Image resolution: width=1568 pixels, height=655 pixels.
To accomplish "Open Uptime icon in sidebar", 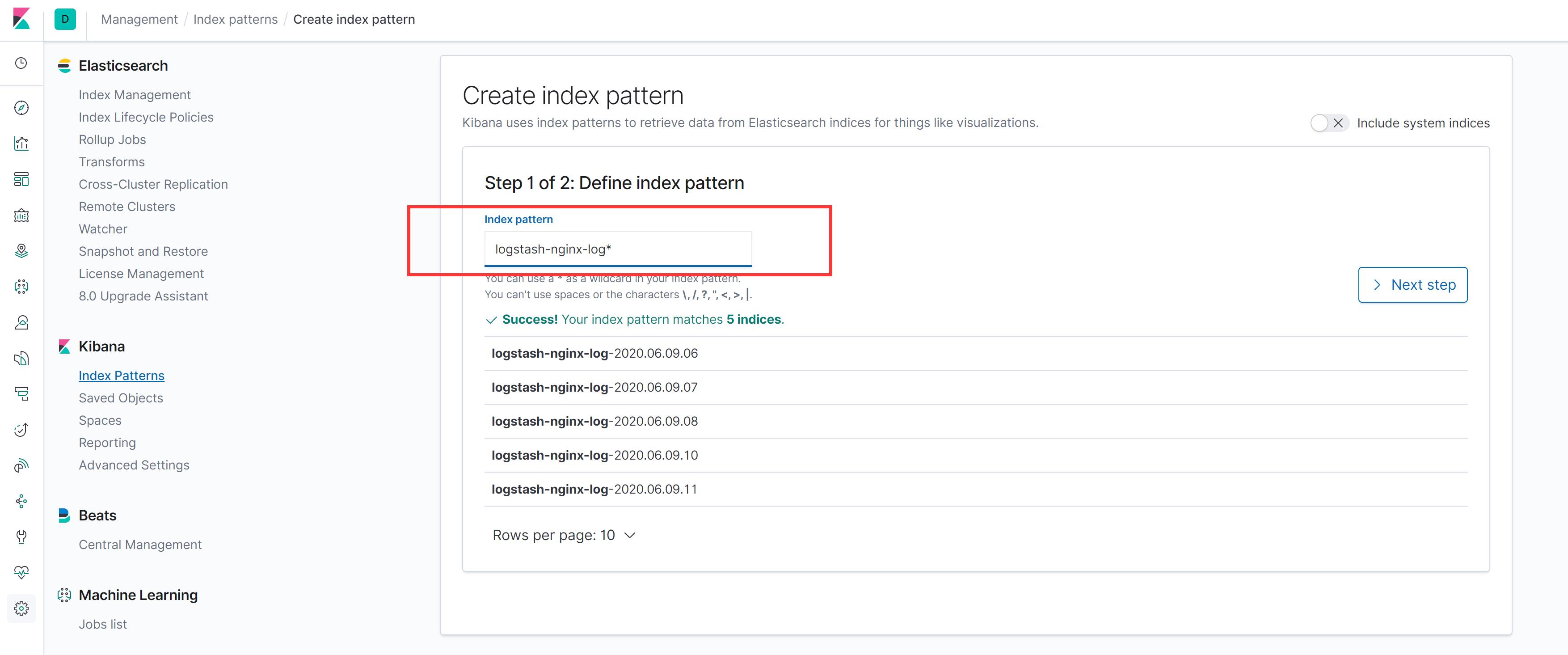I will click(21, 430).
